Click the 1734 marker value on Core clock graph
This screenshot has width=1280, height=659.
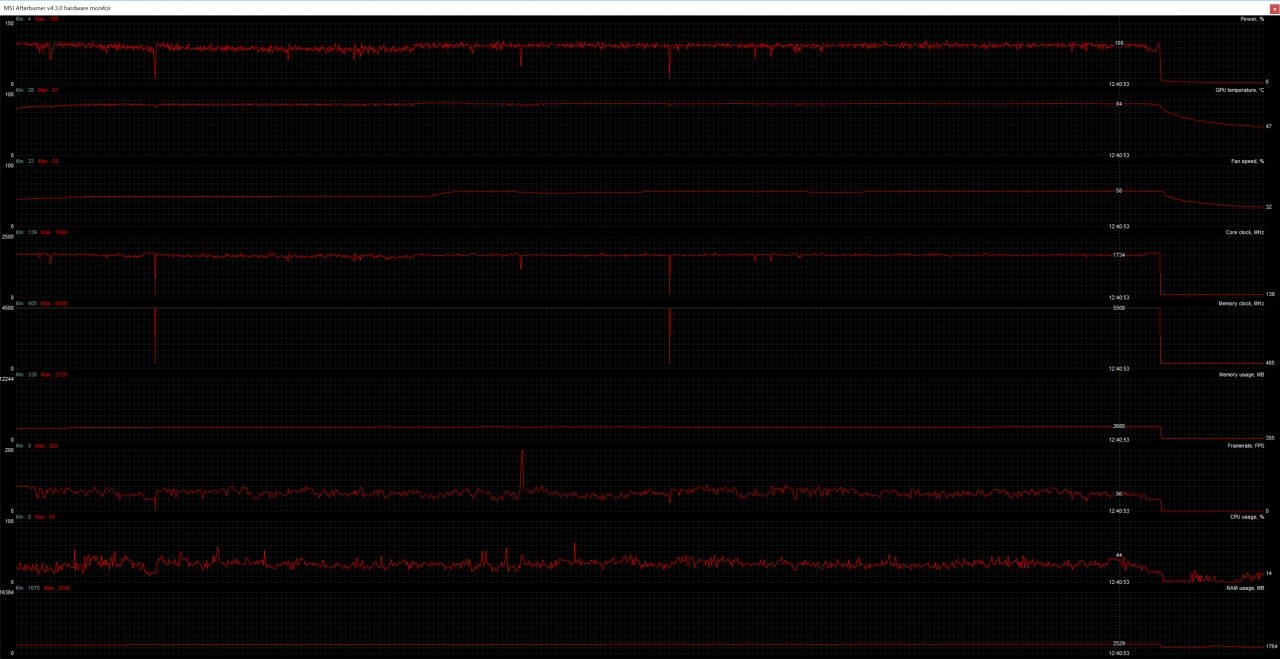1119,255
